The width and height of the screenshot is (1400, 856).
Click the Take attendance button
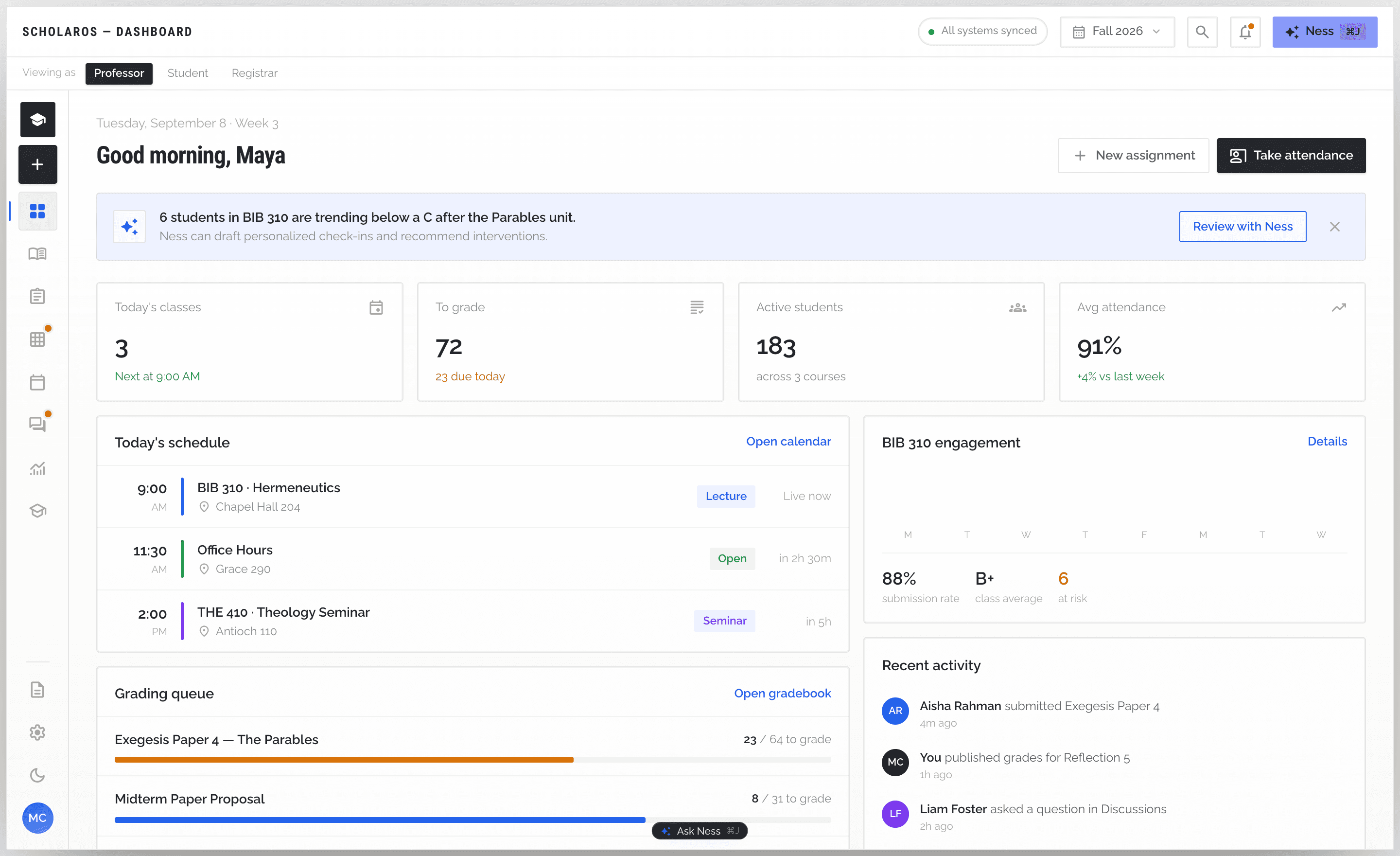1292,155
